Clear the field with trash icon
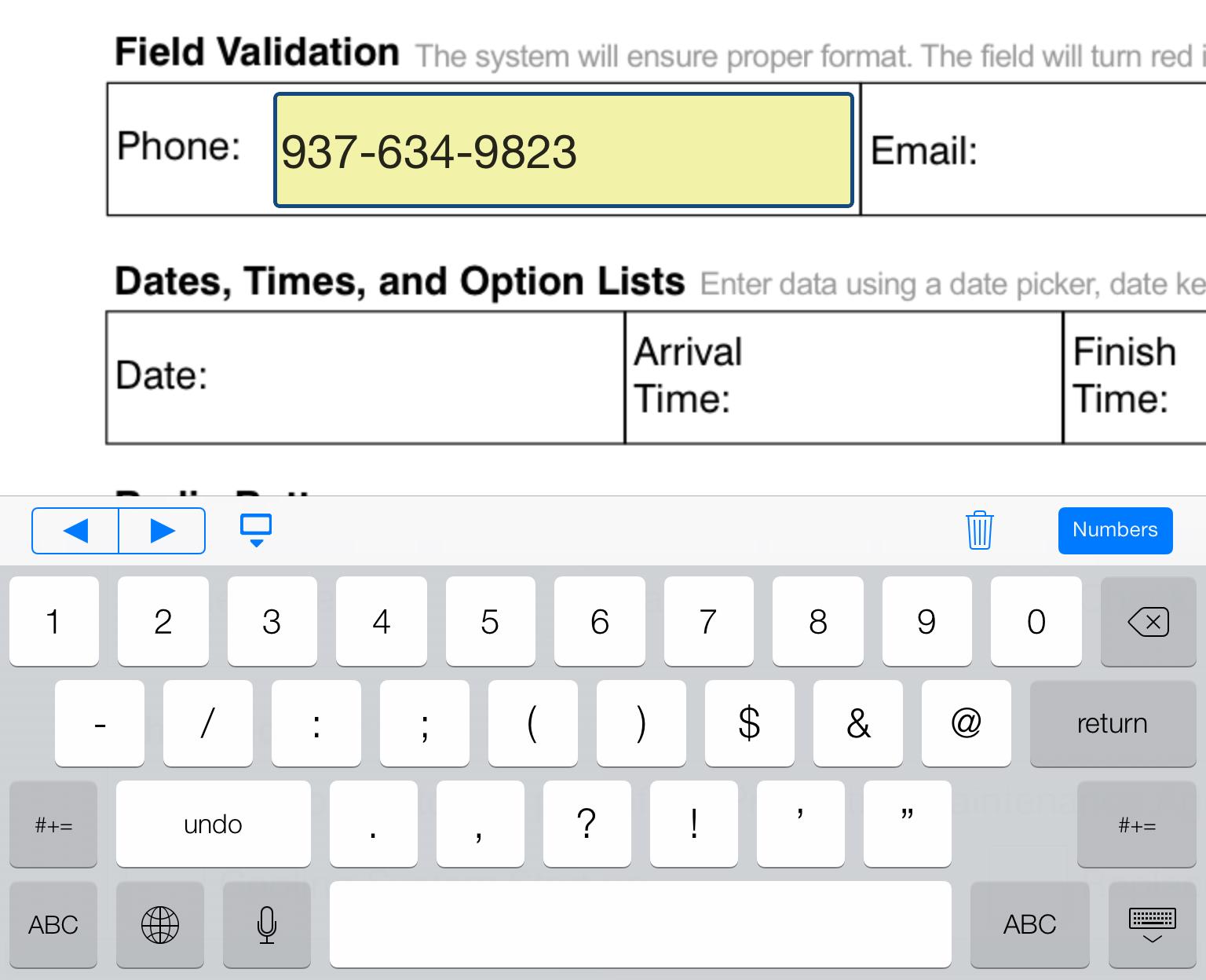Image resolution: width=1206 pixels, height=980 pixels. tap(979, 530)
